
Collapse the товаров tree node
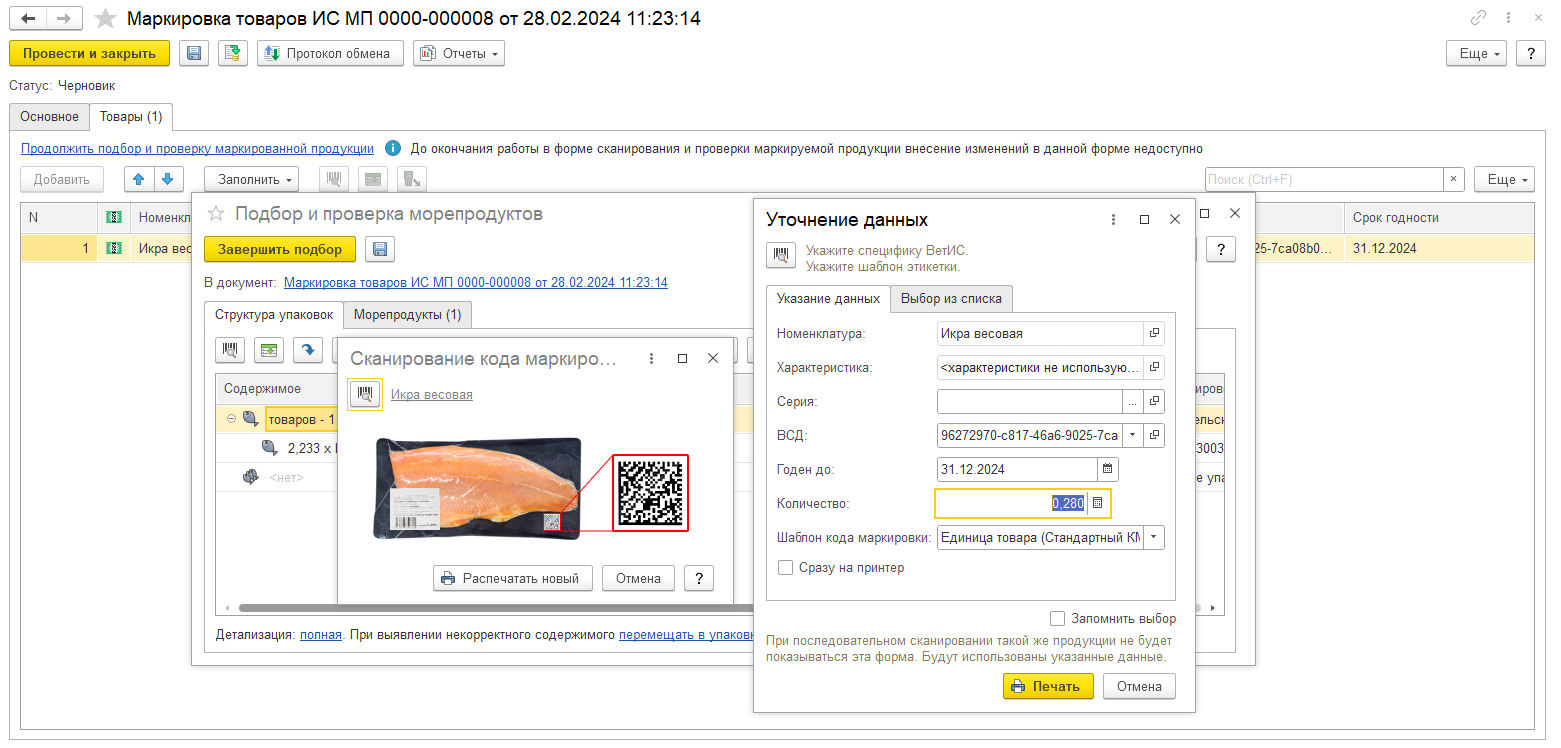click(x=232, y=419)
